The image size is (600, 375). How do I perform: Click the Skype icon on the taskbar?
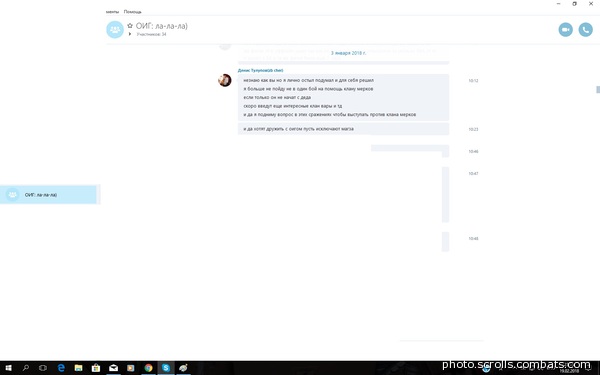166,368
